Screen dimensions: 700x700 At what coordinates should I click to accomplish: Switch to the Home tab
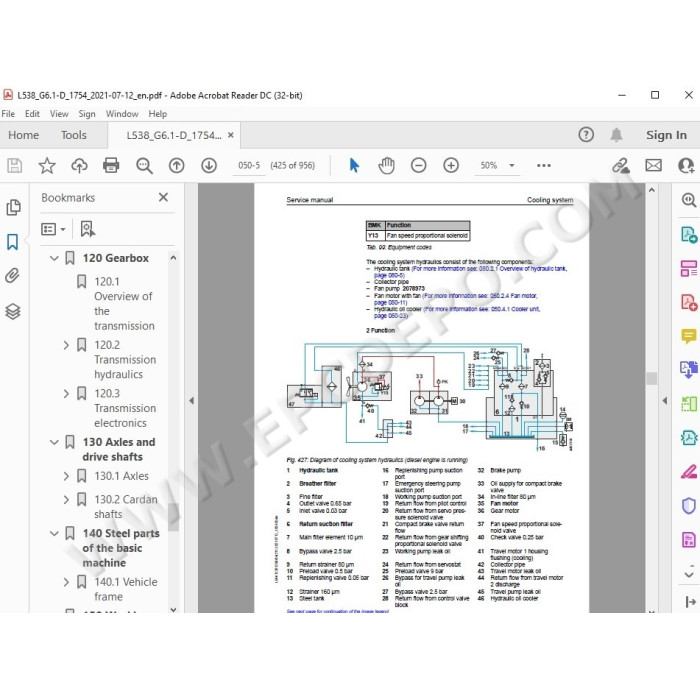[23, 135]
